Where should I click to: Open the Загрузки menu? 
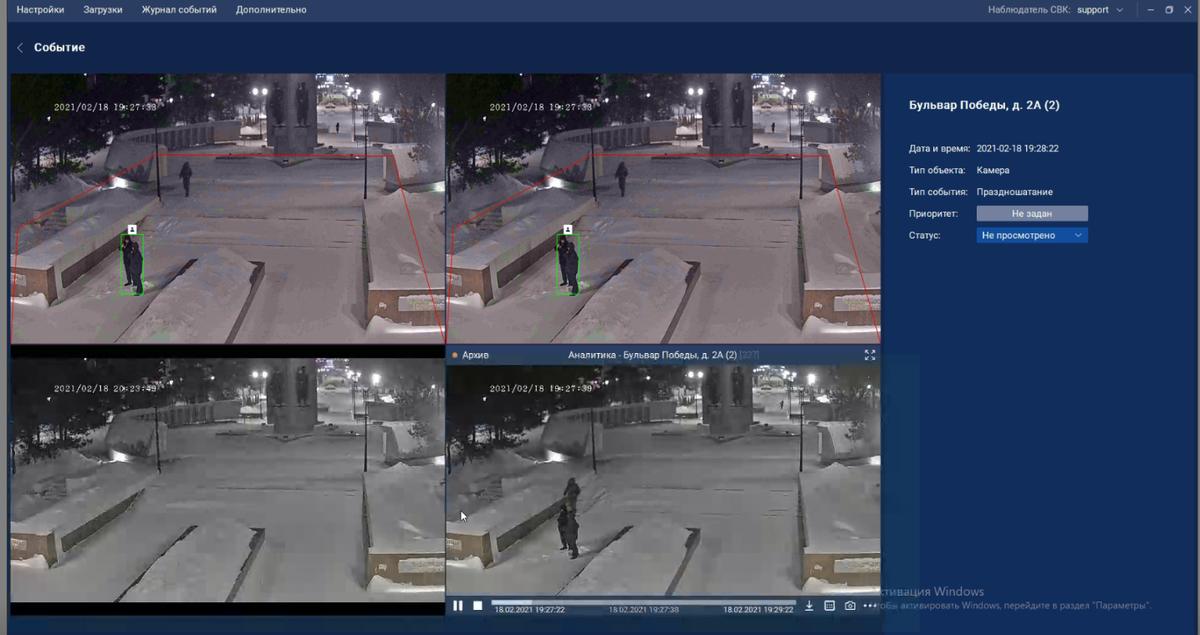(103, 10)
